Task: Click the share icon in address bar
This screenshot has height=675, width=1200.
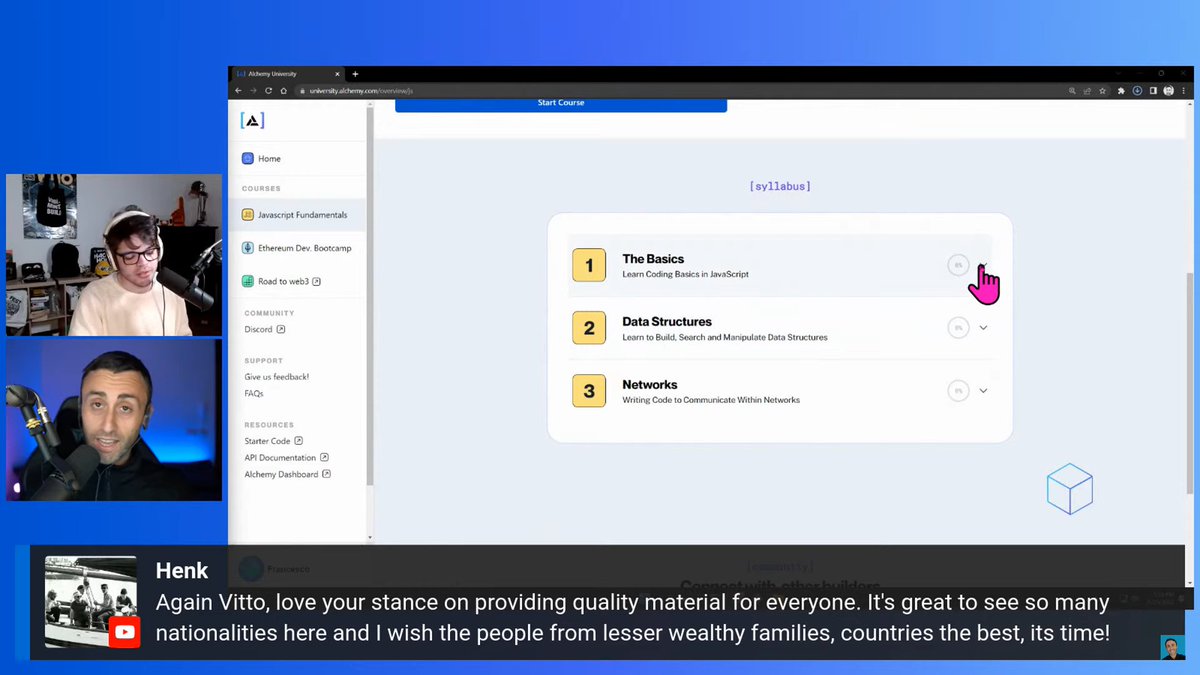Action: 1087,91
